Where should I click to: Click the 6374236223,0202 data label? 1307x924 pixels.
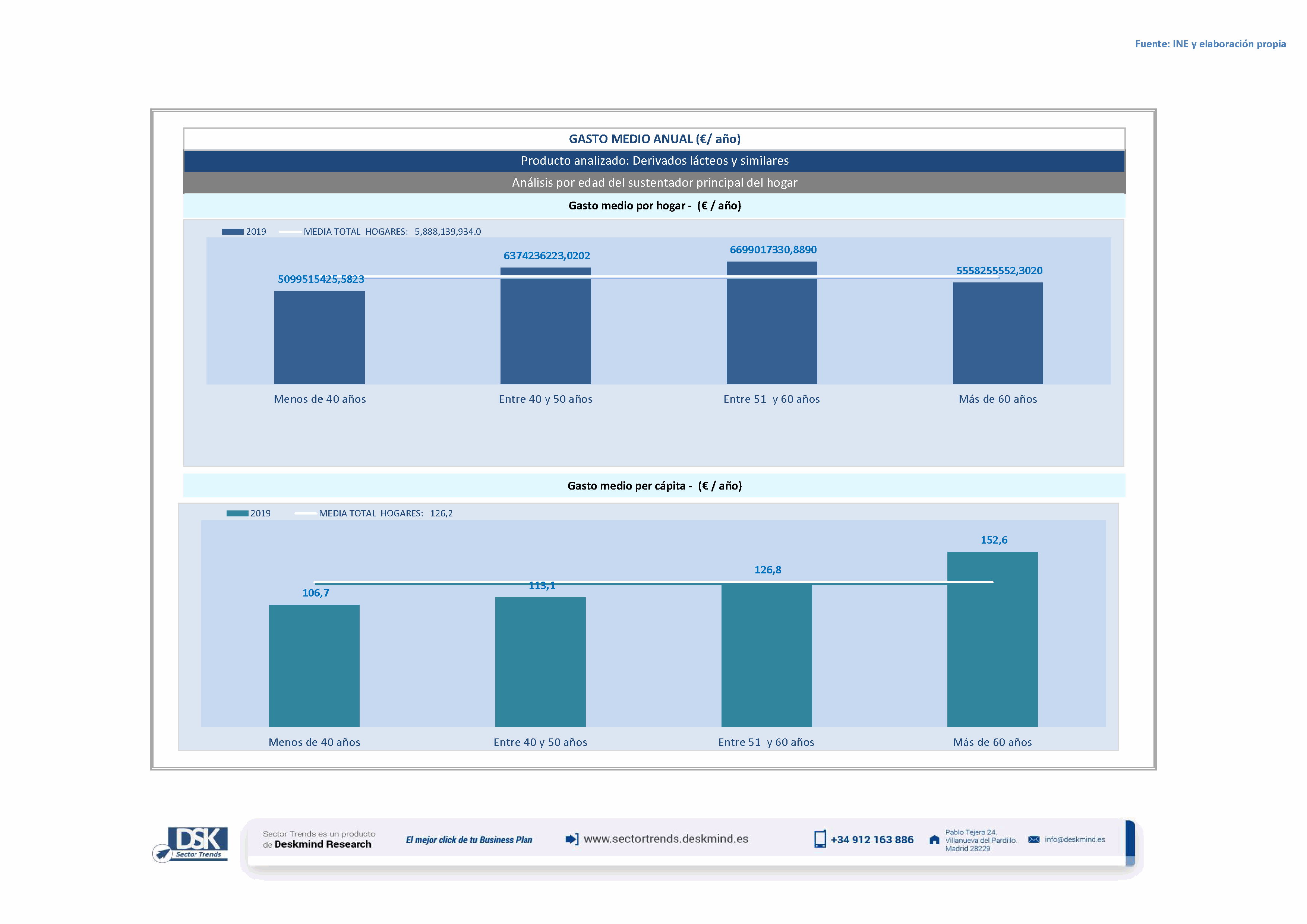pos(546,256)
